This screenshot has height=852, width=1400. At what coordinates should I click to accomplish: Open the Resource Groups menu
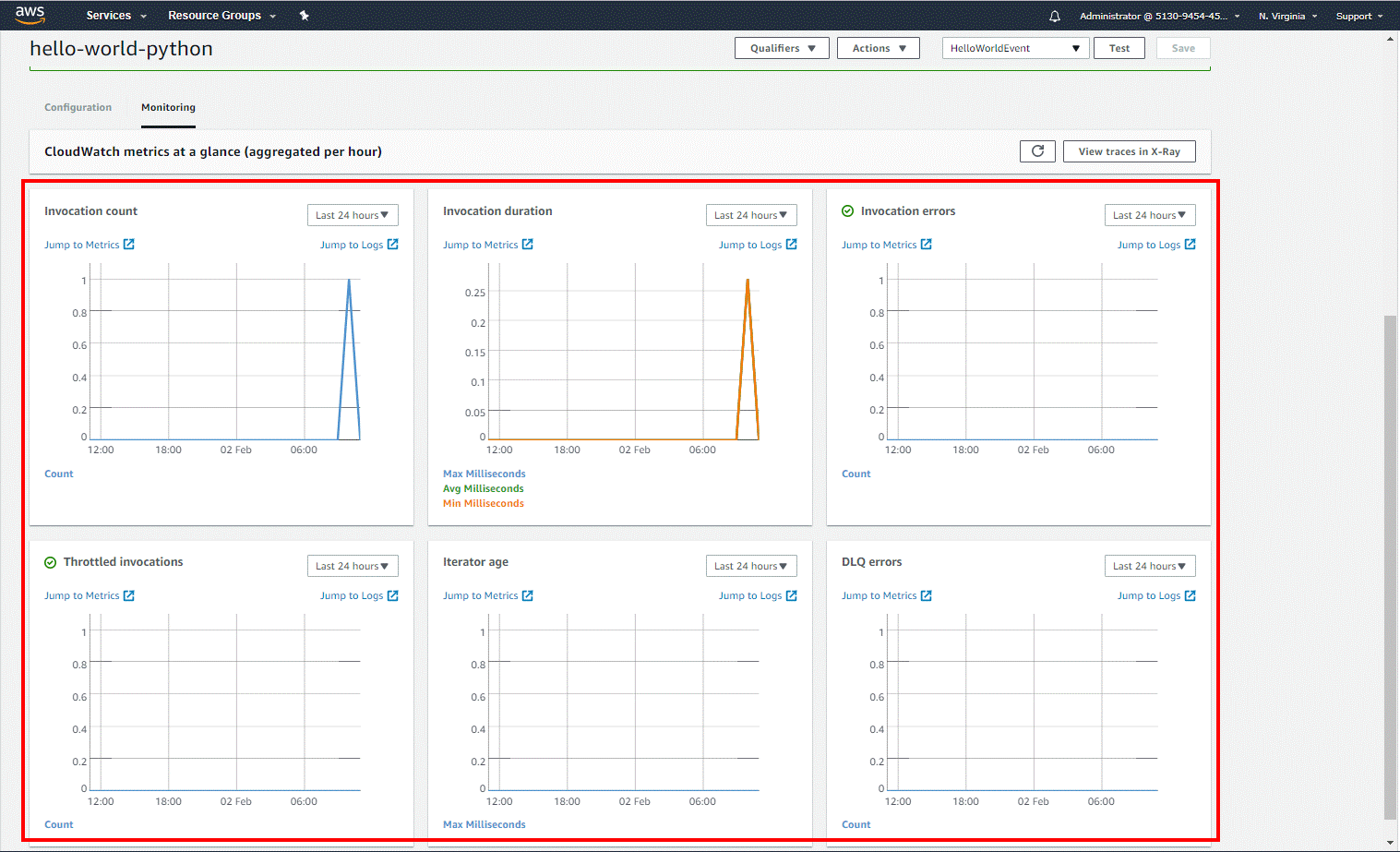pyautogui.click(x=221, y=16)
